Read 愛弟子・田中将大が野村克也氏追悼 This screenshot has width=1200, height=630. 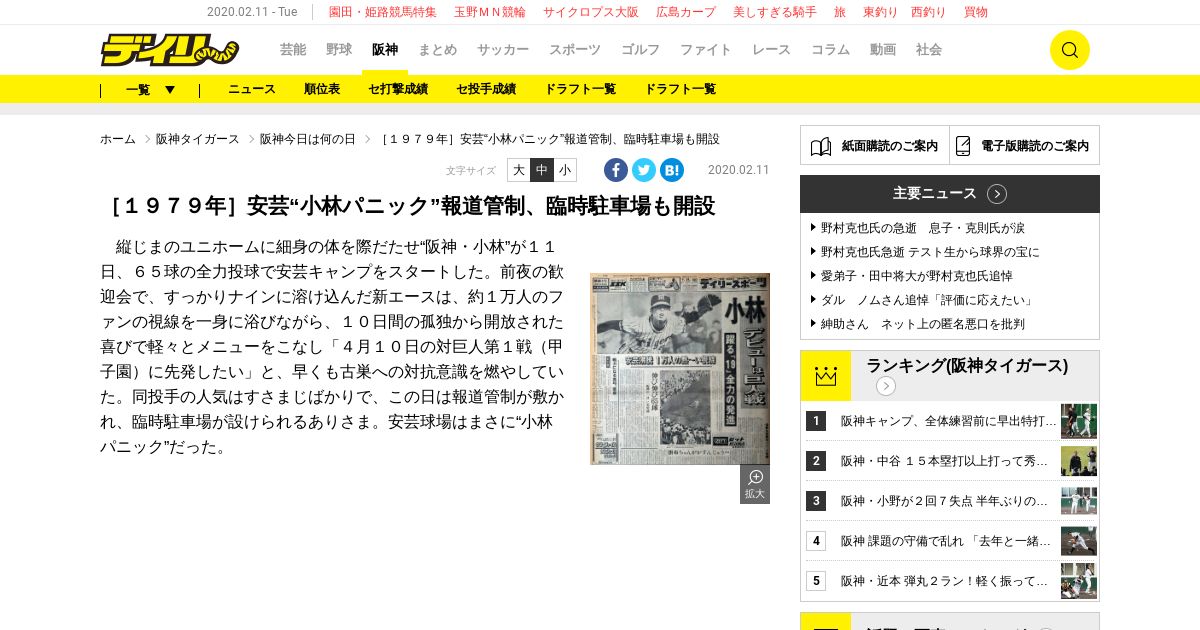click(917, 276)
